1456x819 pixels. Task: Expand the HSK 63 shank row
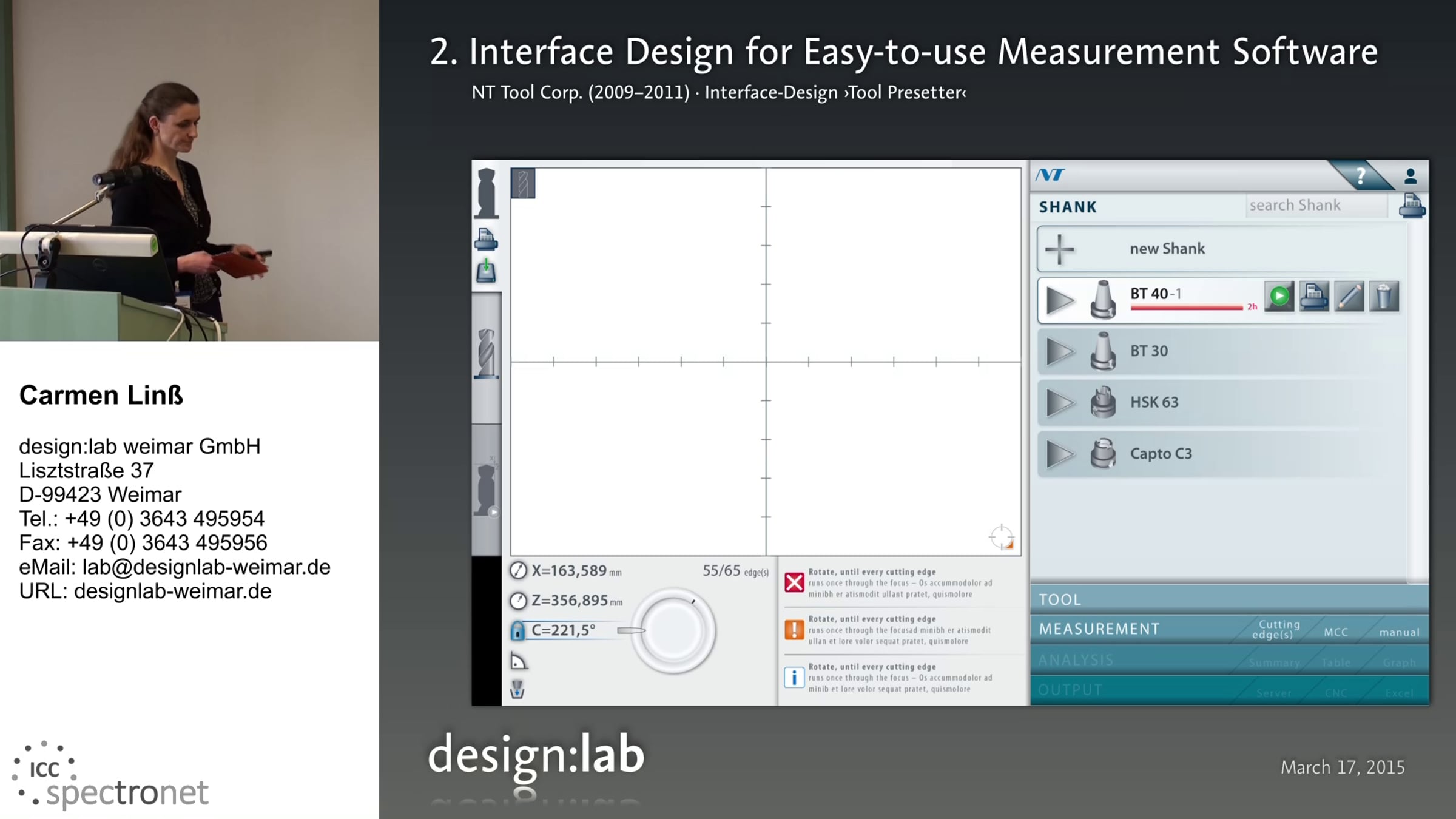[1060, 403]
